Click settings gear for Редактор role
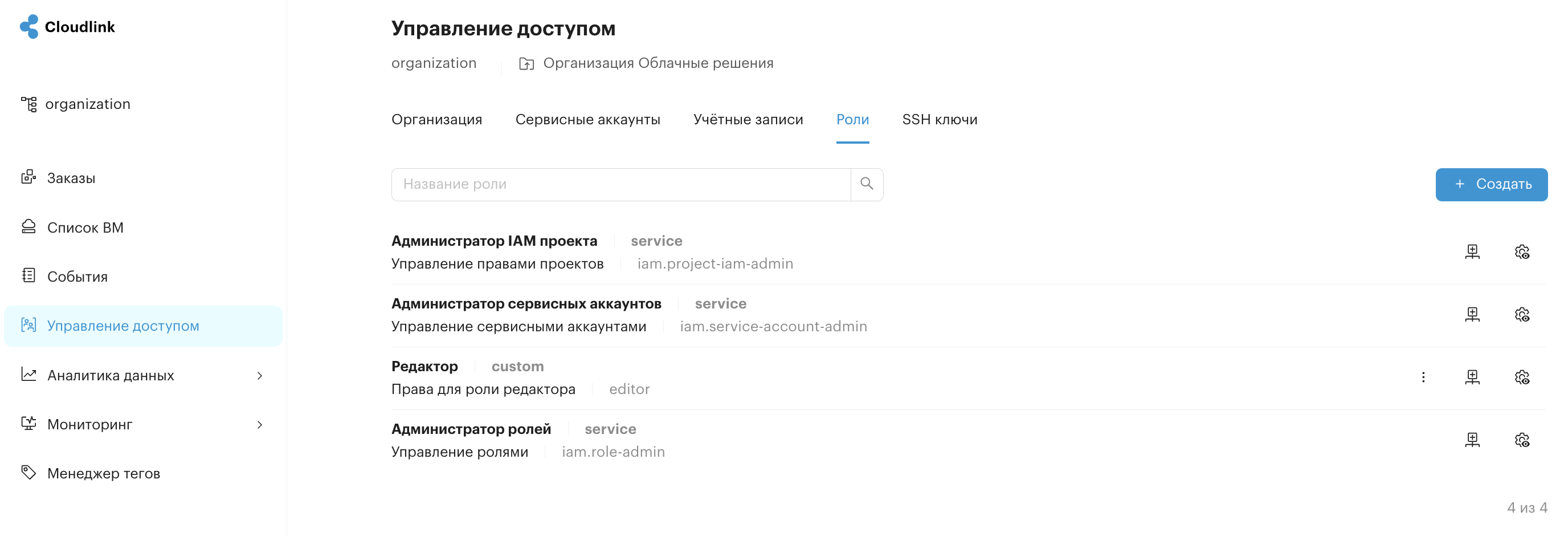Image resolution: width=1568 pixels, height=536 pixels. (x=1522, y=377)
